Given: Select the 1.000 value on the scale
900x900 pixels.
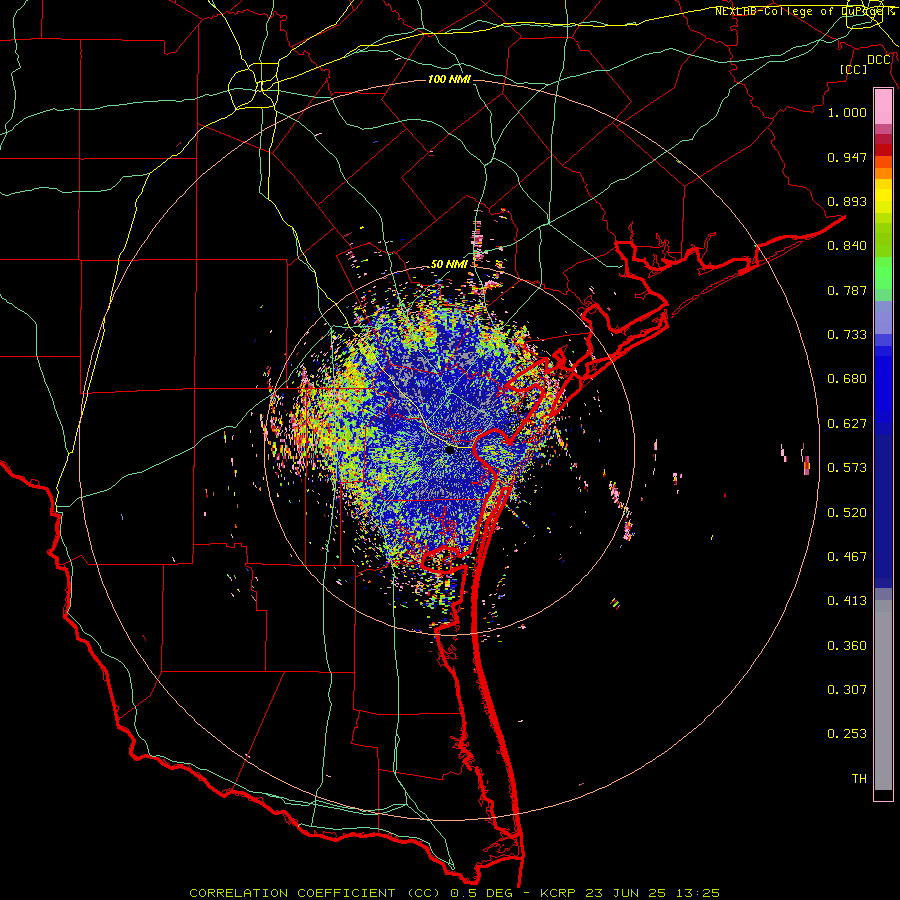Looking at the screenshot, I should (847, 112).
